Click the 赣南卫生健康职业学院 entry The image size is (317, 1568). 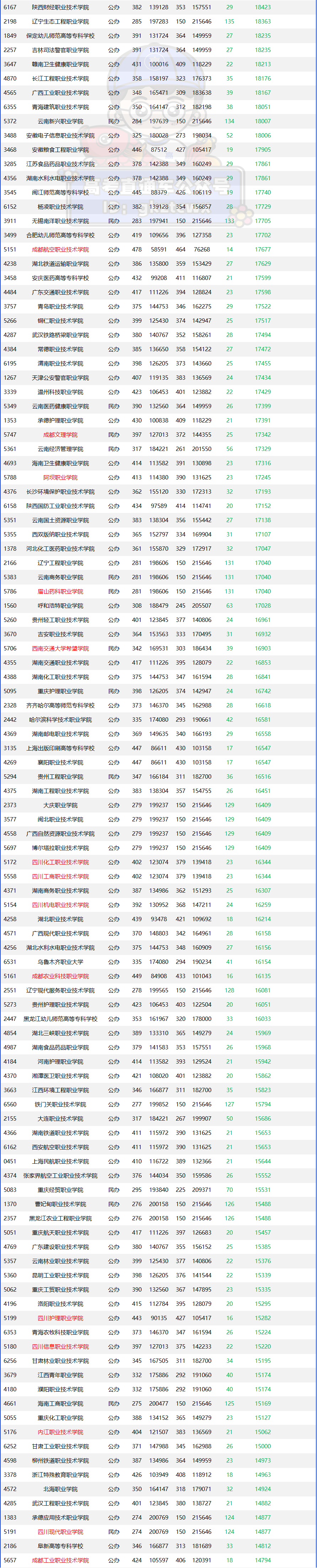coord(60,64)
